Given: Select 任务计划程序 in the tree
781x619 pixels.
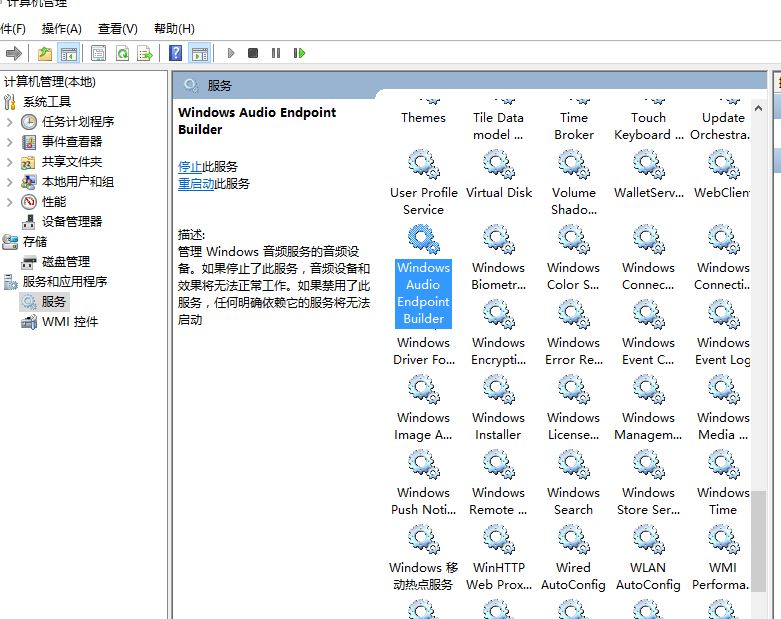Looking at the screenshot, I should [x=78, y=122].
